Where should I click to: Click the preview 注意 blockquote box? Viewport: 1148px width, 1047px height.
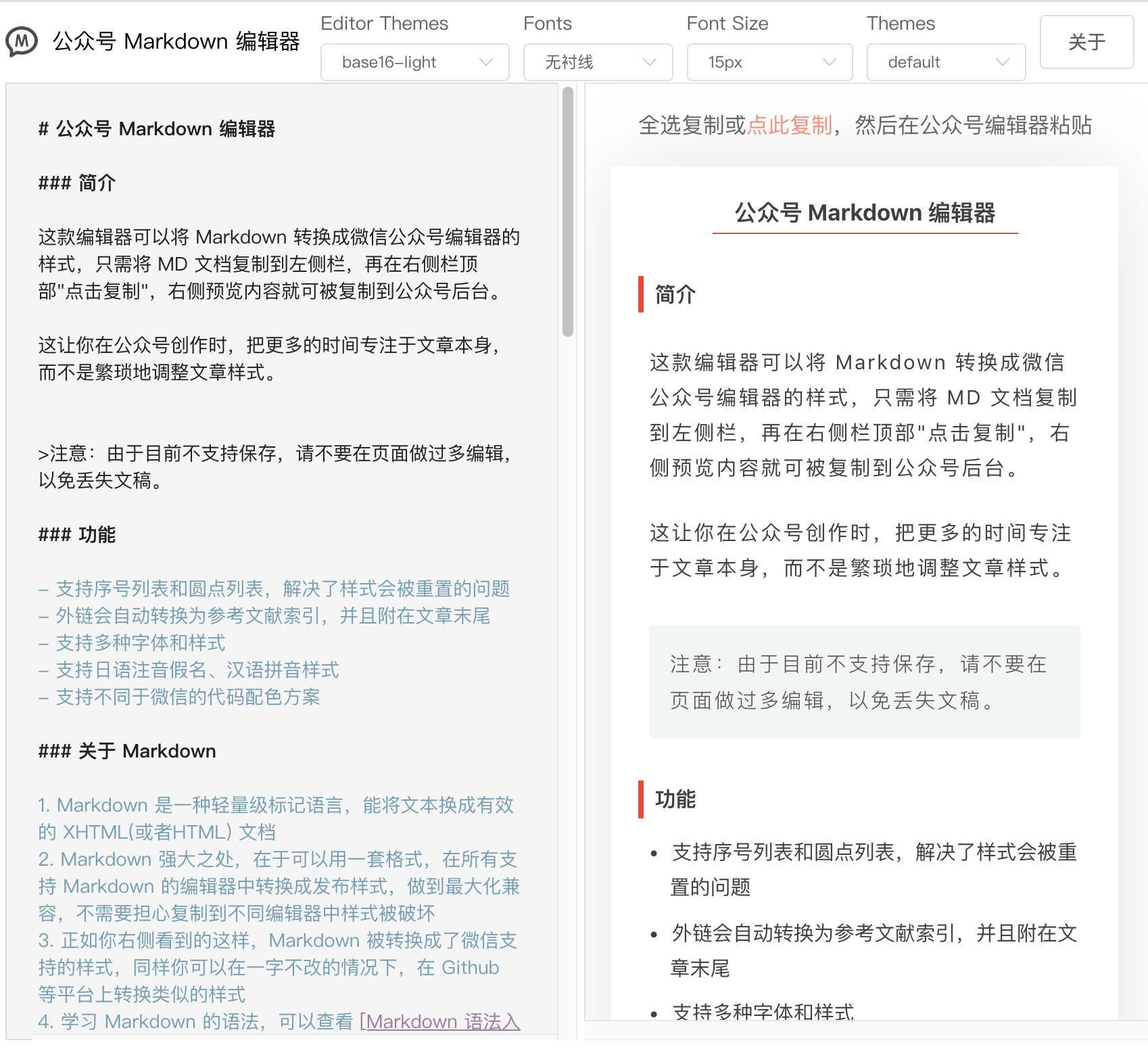click(864, 682)
